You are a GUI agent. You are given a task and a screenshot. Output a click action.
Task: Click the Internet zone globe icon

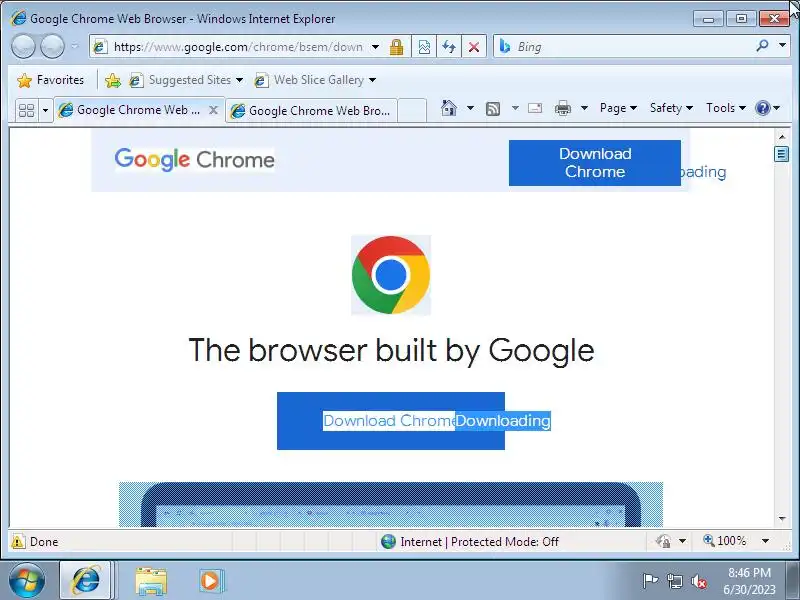tap(388, 541)
